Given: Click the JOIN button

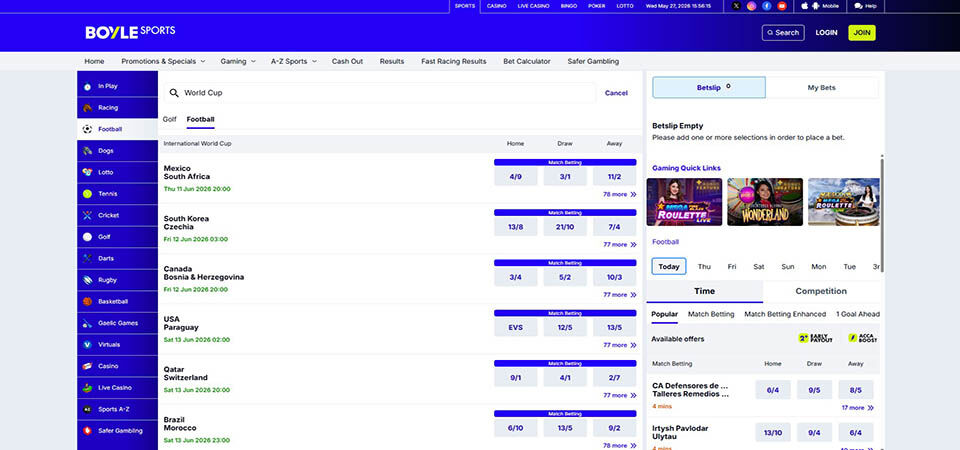Looking at the screenshot, I should click(861, 32).
